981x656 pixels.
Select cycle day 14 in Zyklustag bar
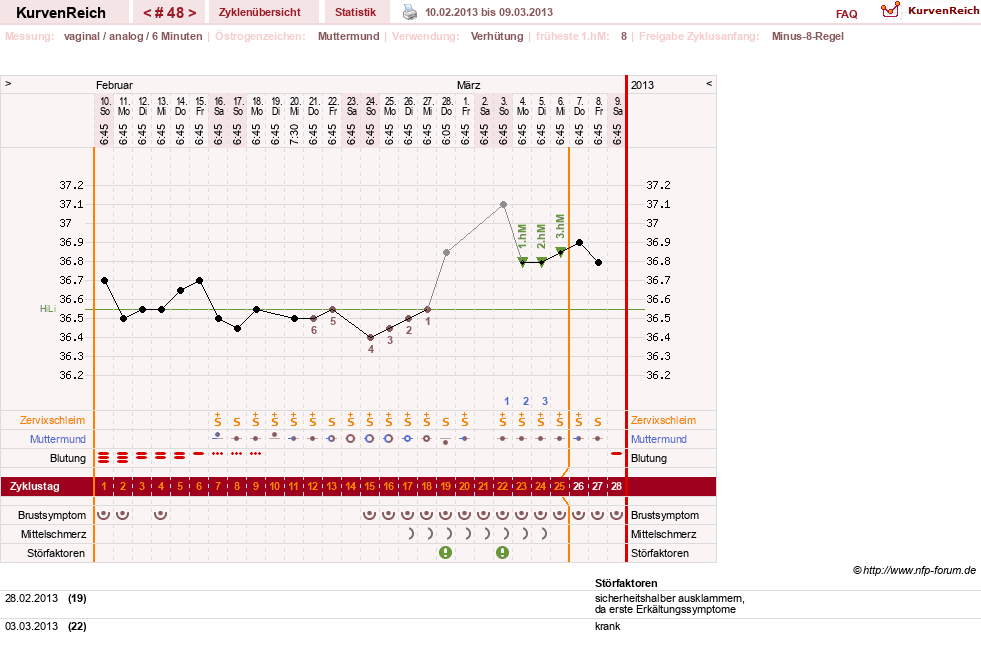click(x=350, y=486)
